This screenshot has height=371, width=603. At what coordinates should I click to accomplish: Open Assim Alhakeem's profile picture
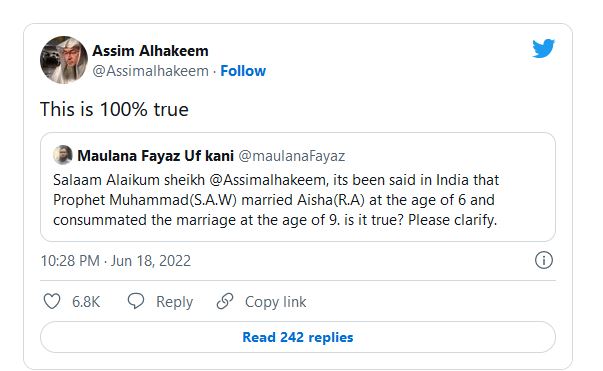(64, 60)
